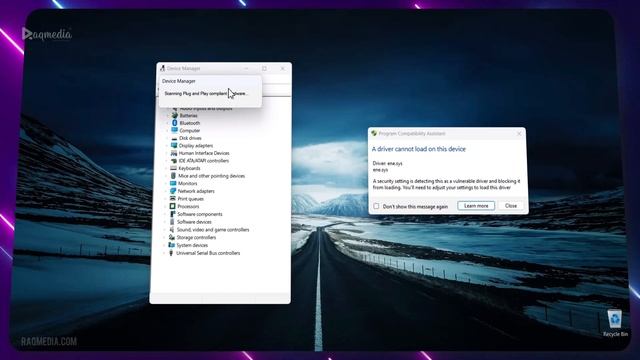The height and width of the screenshot is (360, 640).
Task: Expand the Monitors node
Action: pyautogui.click(x=166, y=184)
